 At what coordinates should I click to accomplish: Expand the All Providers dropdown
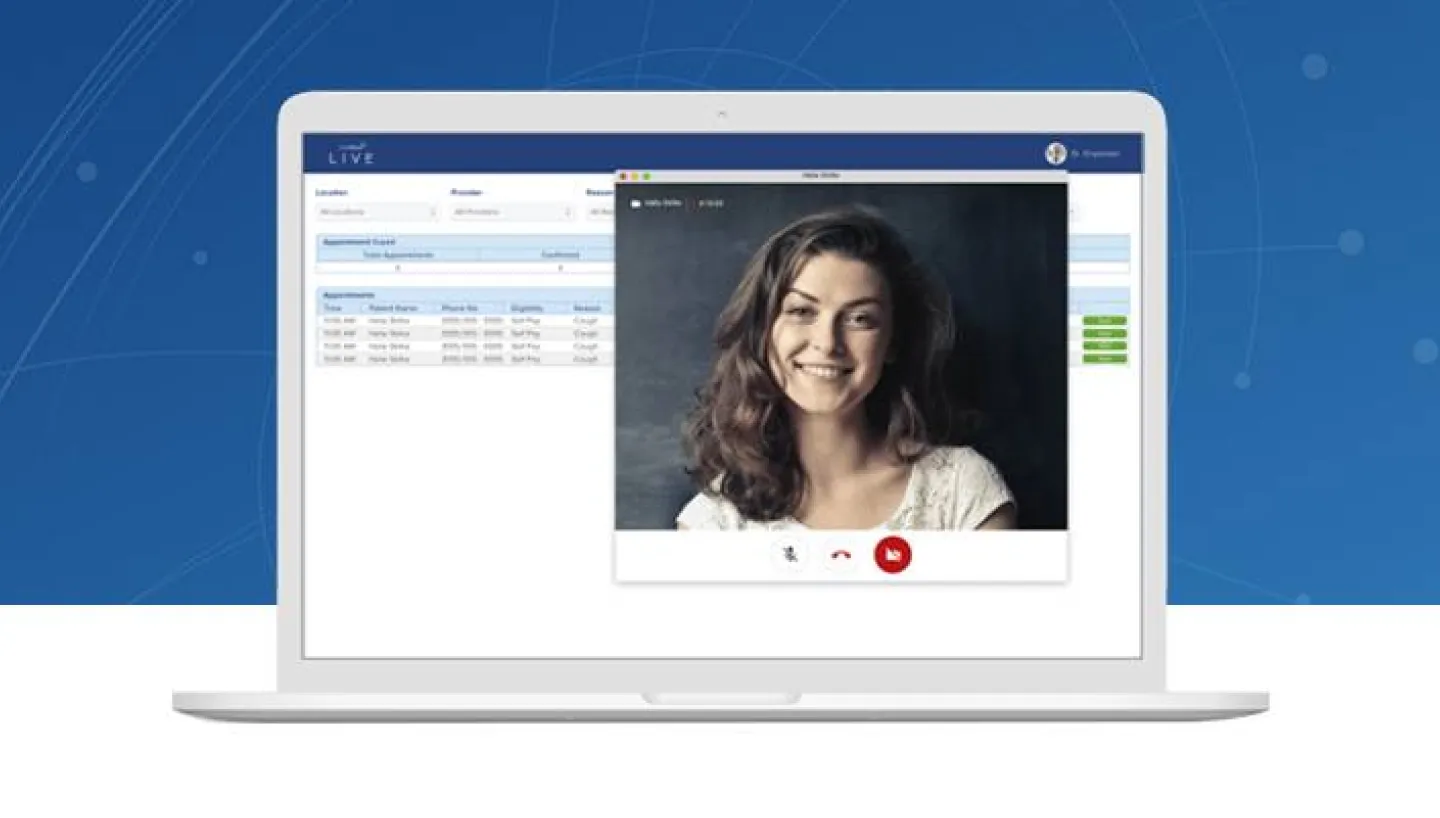508,213
